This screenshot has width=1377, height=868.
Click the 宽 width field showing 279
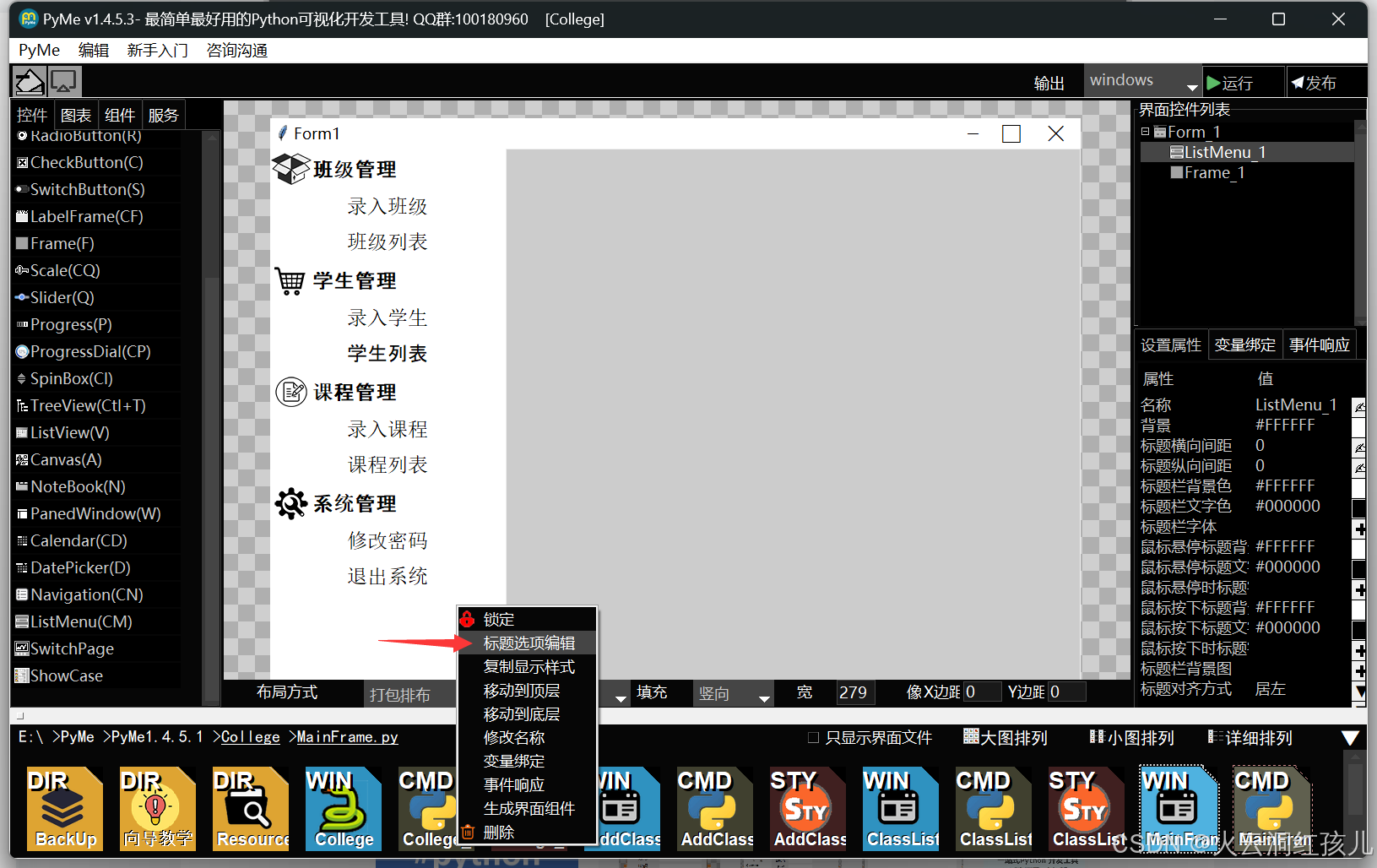click(855, 692)
